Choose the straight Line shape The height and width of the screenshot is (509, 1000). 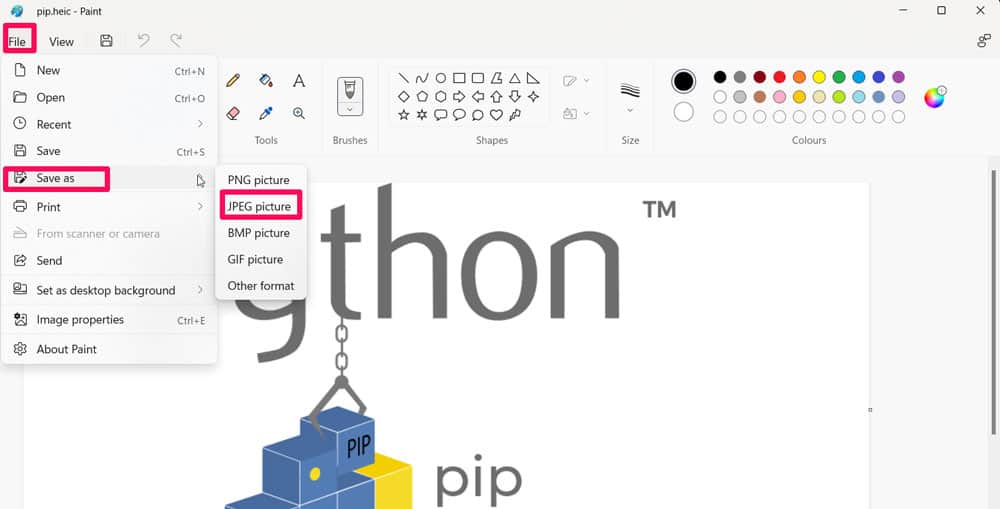coord(403,78)
